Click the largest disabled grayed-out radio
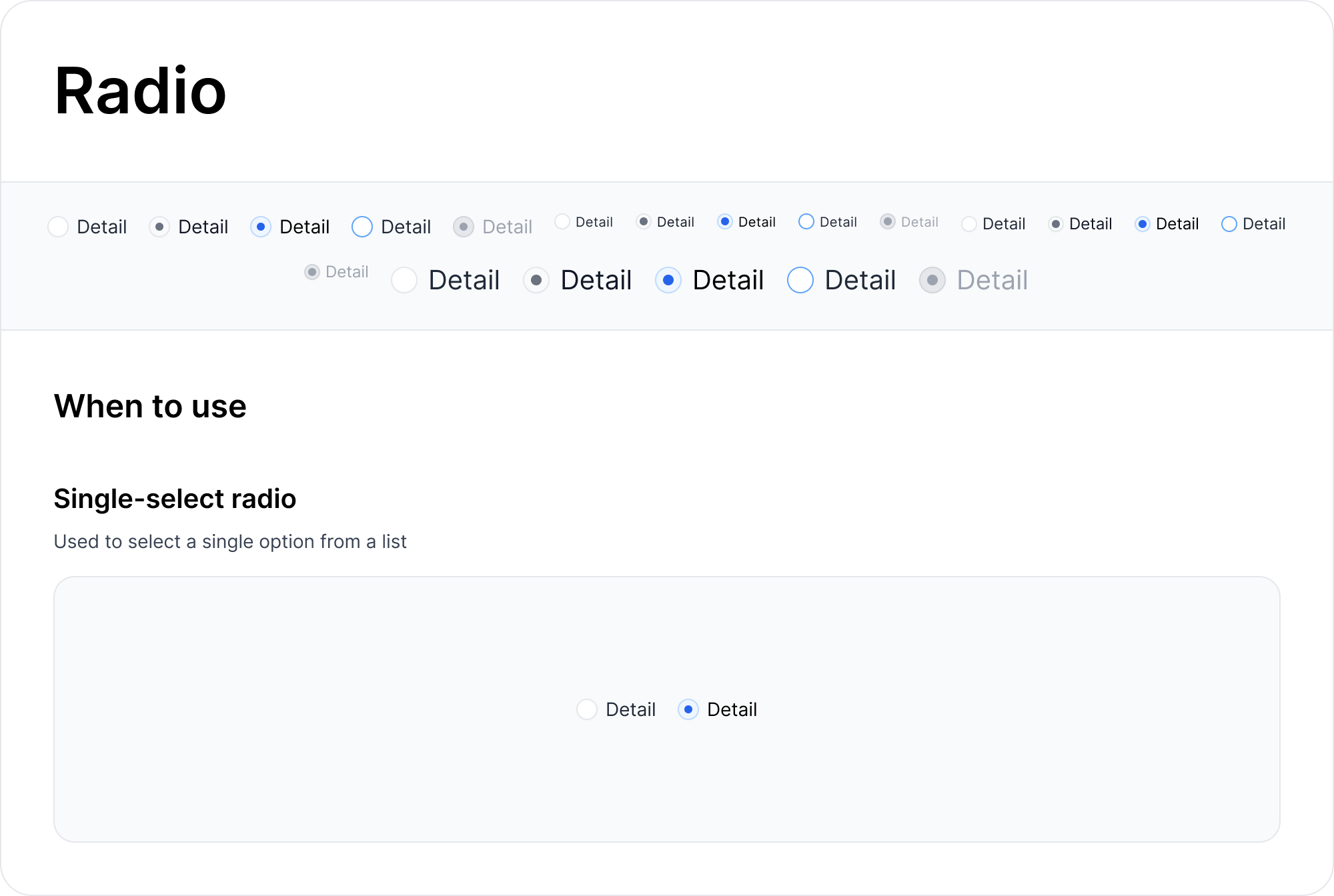Viewport: 1334px width, 896px height. pos(932,280)
